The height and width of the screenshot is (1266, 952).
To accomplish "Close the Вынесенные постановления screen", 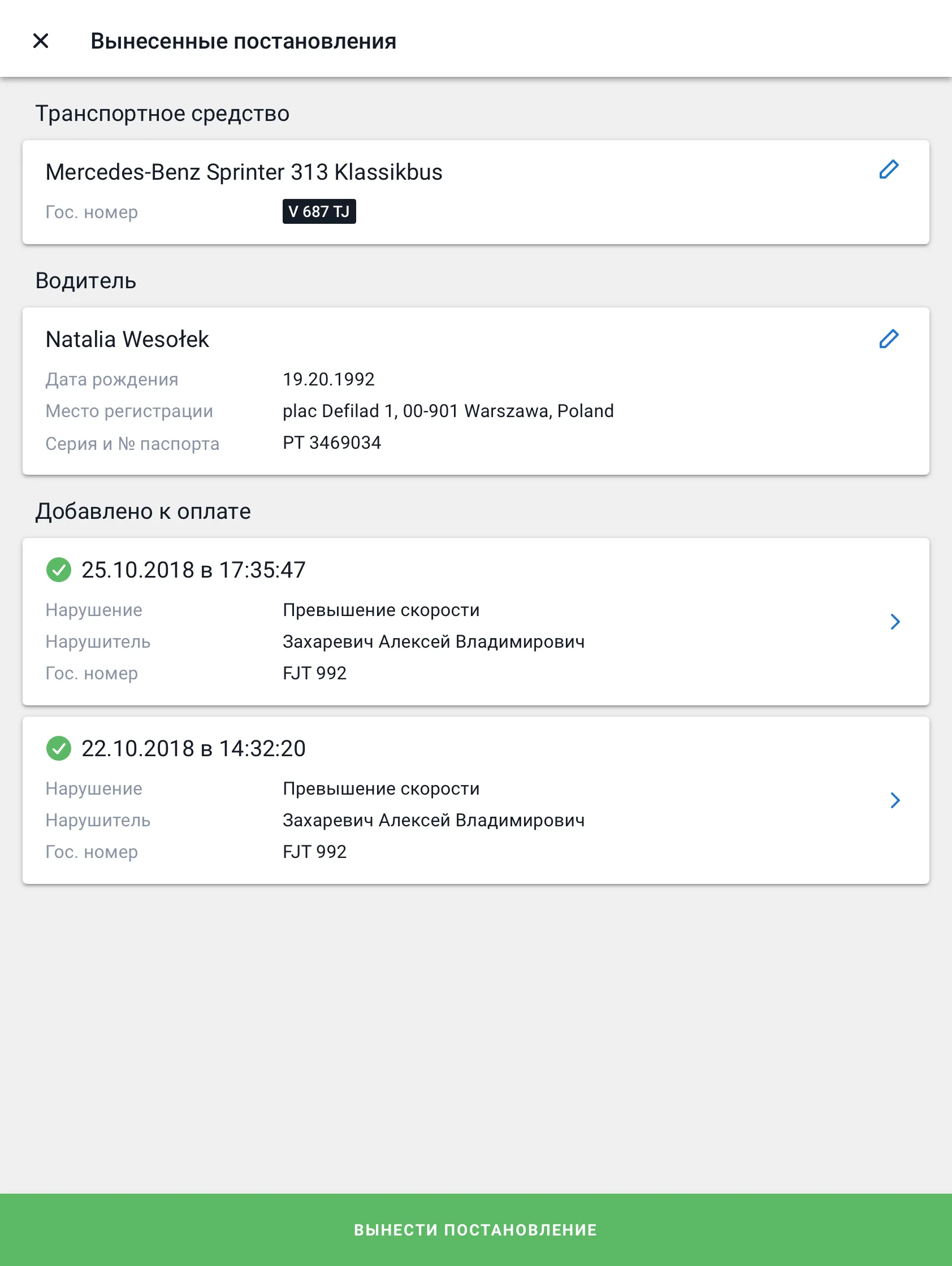I will [x=41, y=41].
